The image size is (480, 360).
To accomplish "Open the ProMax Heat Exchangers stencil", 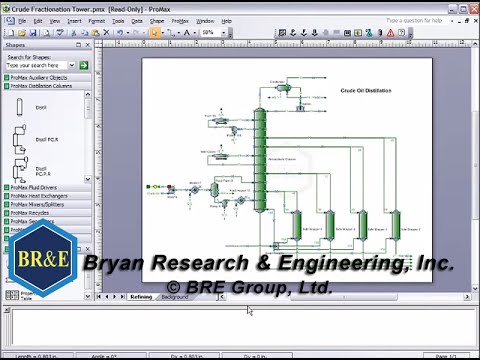I will [47, 196].
